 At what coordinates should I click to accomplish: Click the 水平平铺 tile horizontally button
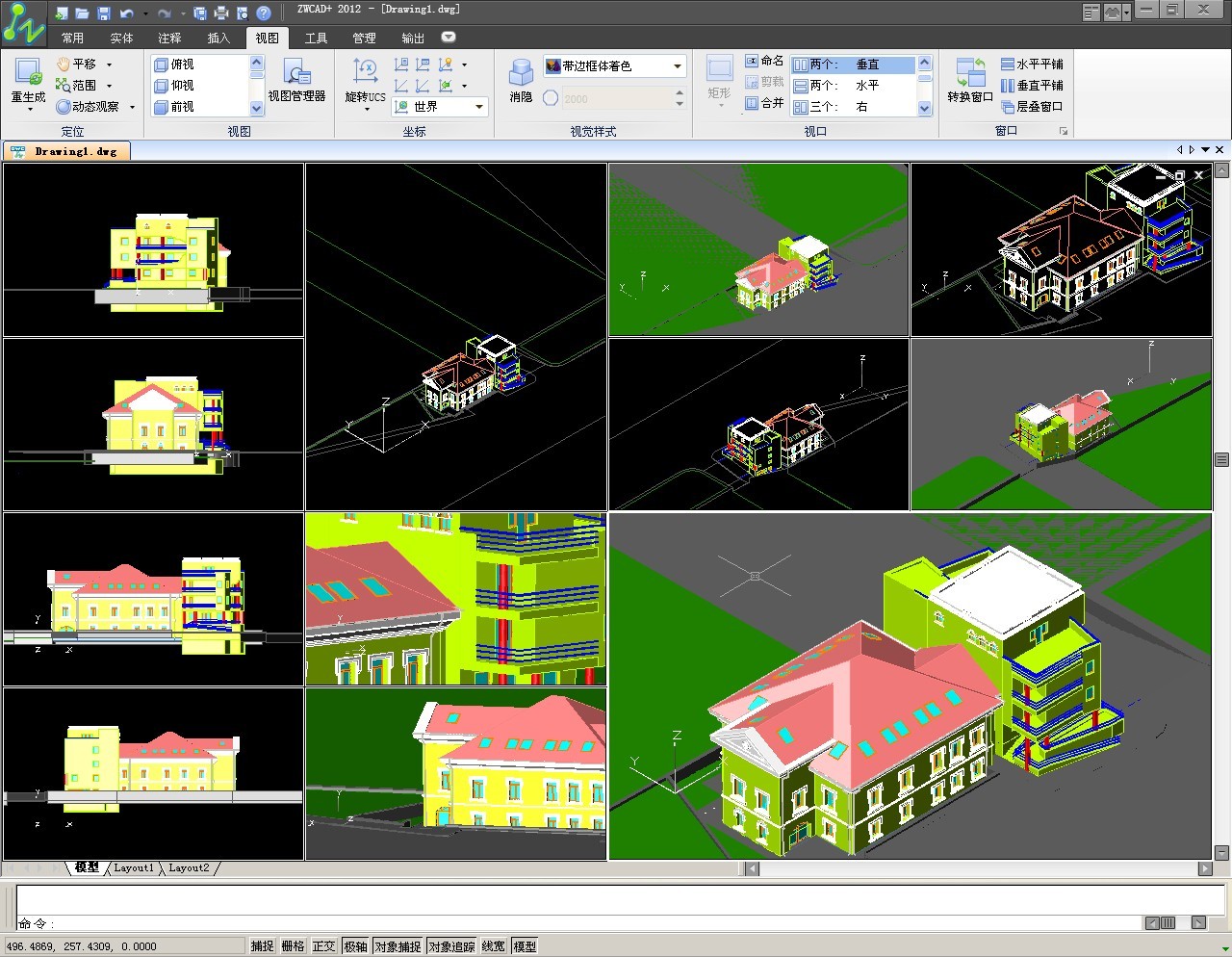click(x=1032, y=65)
